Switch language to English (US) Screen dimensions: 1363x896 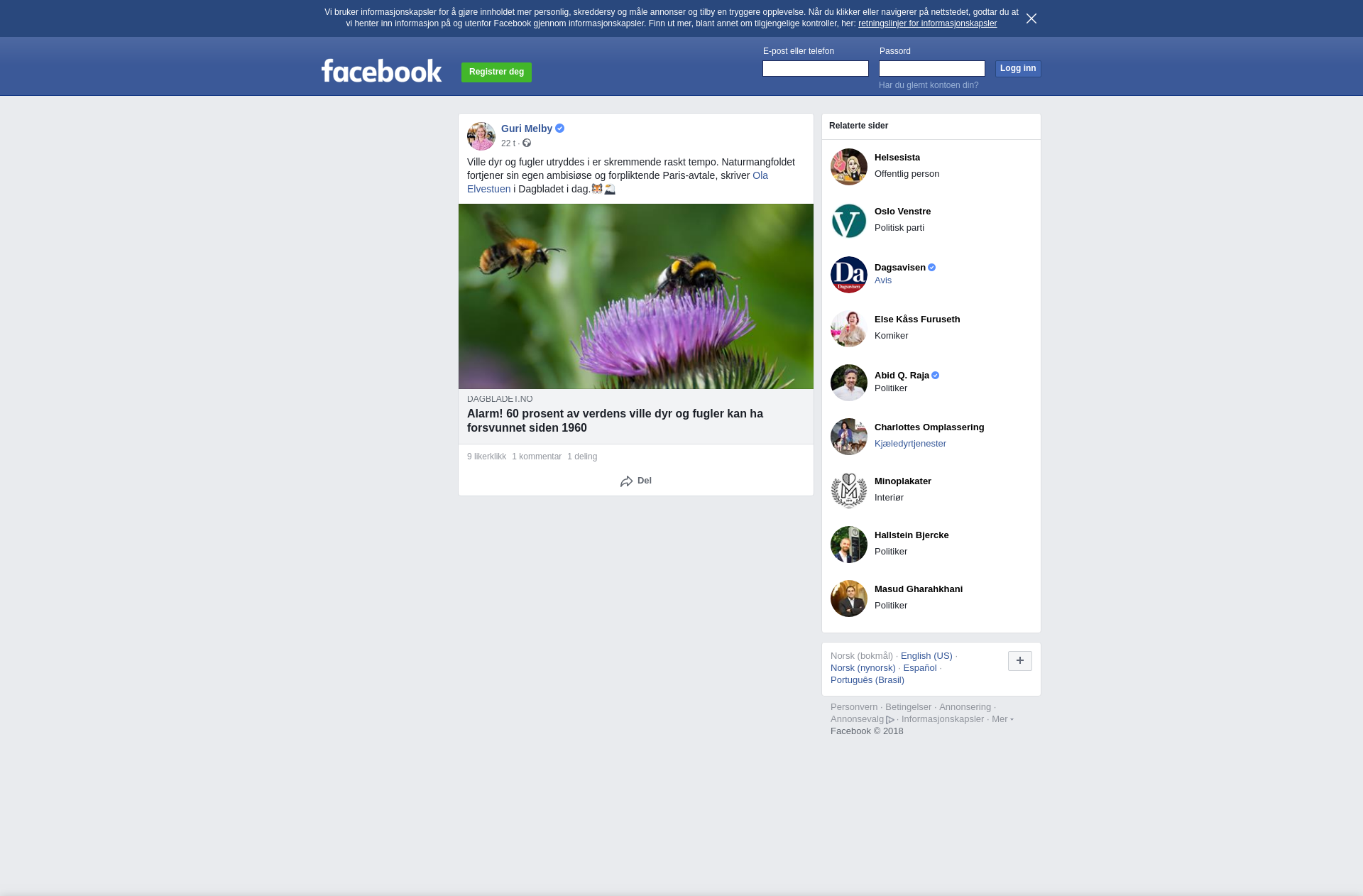point(926,656)
